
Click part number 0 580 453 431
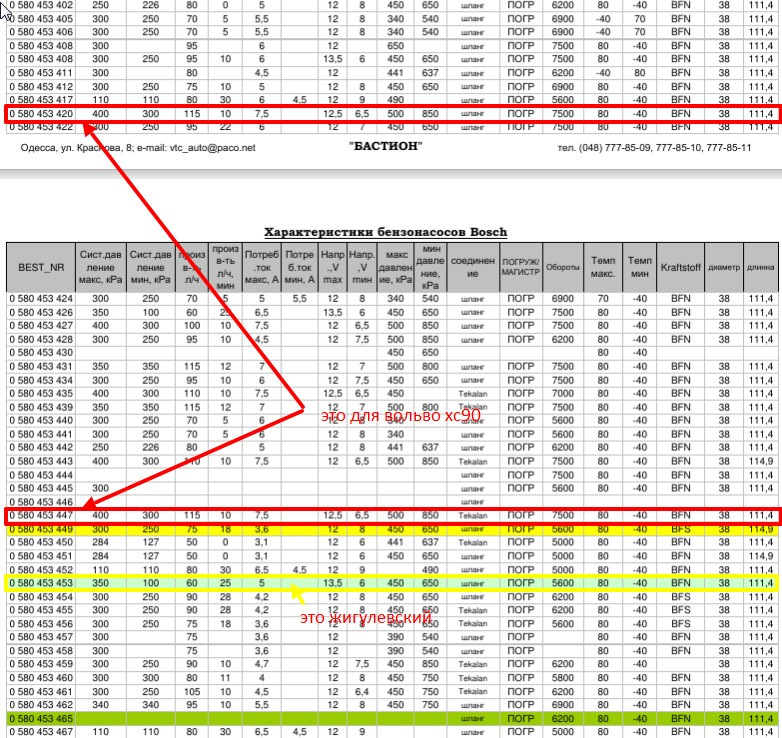41,367
